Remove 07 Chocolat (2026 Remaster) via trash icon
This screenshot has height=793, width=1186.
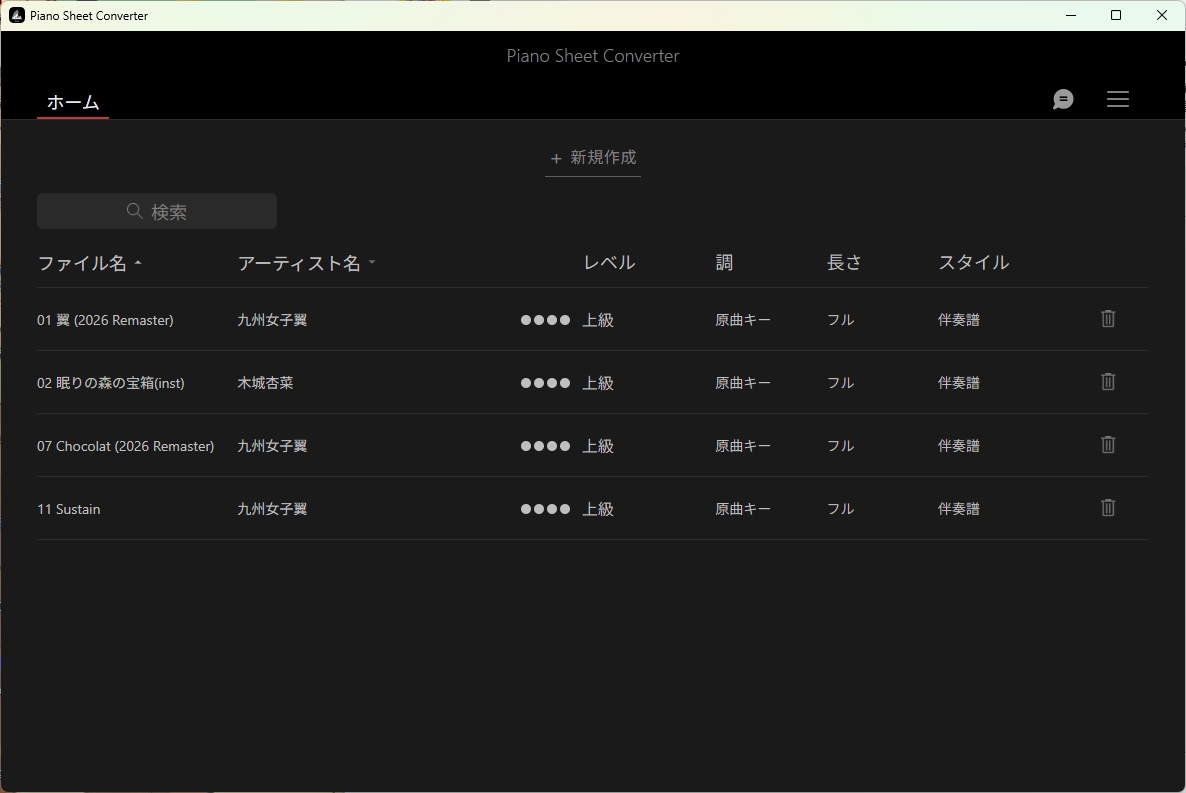[x=1107, y=444]
